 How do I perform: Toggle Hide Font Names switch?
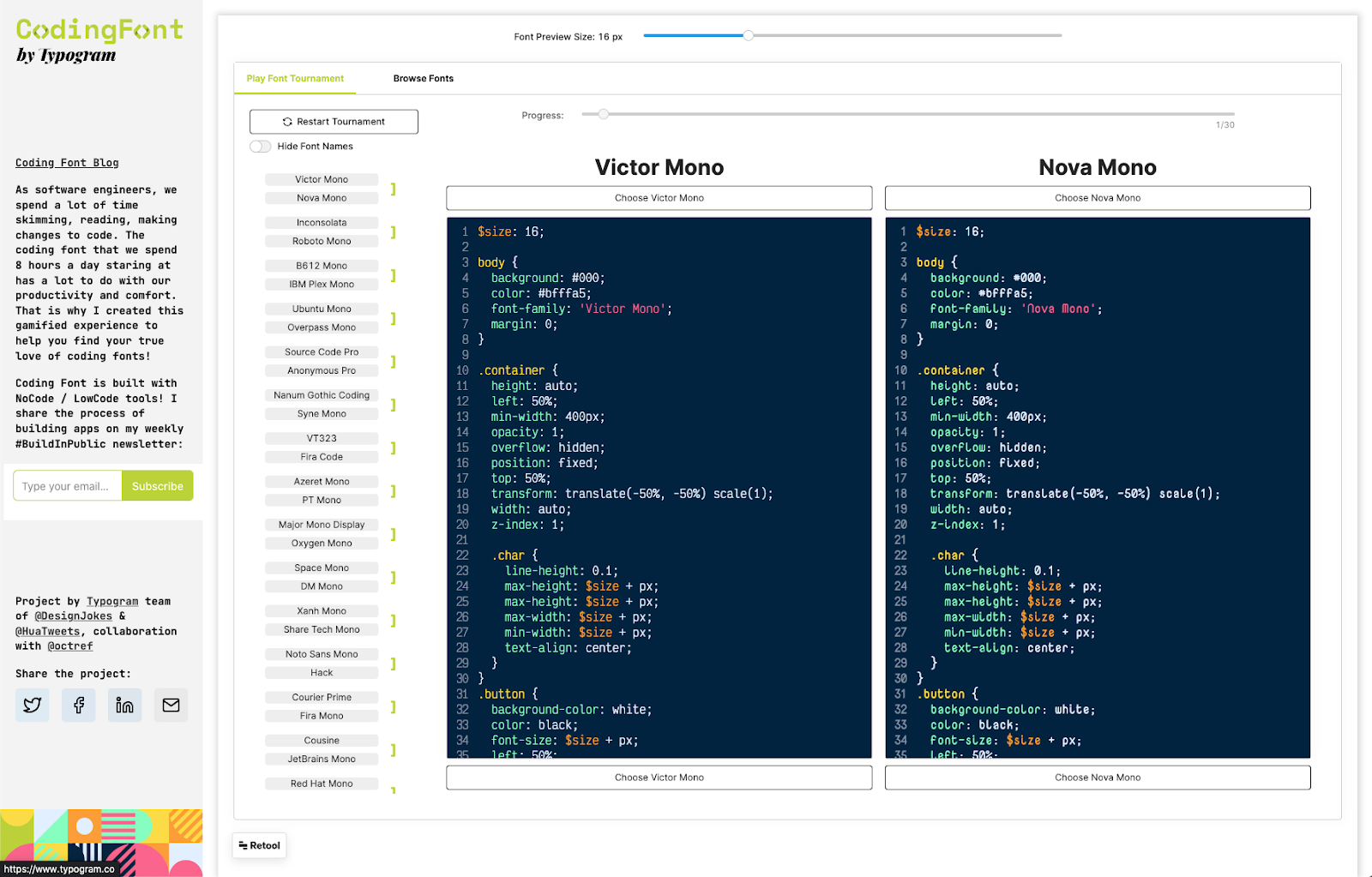coord(261,147)
